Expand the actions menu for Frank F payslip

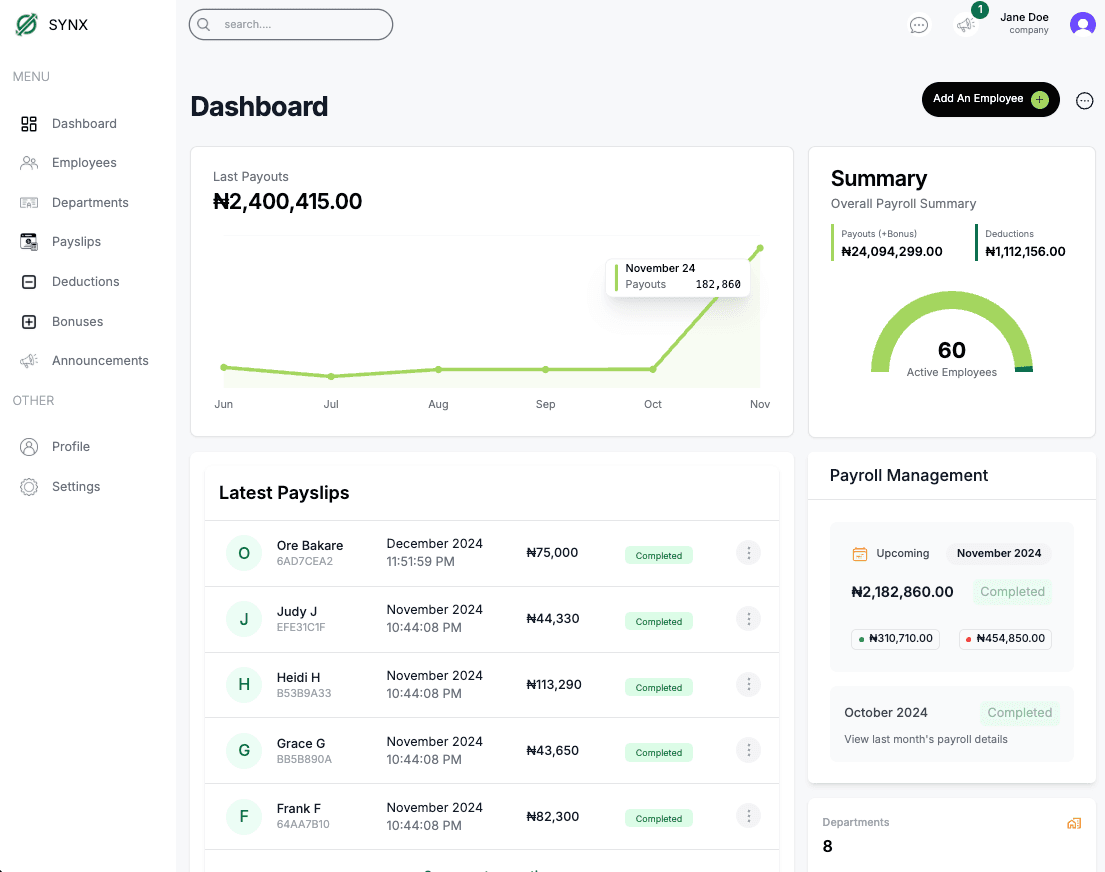click(x=748, y=817)
